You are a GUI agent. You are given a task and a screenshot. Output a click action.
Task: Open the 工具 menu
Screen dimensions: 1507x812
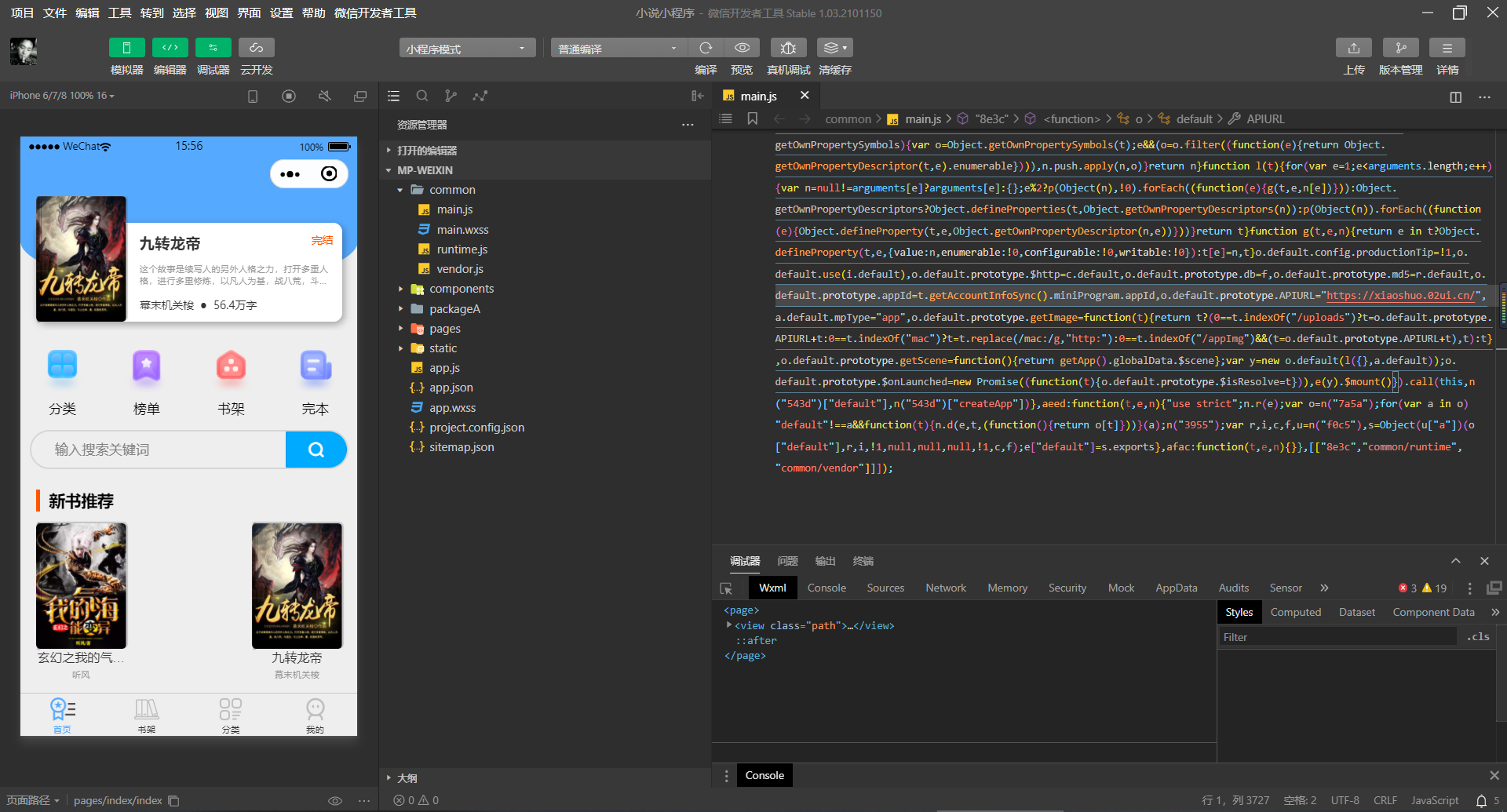[119, 13]
